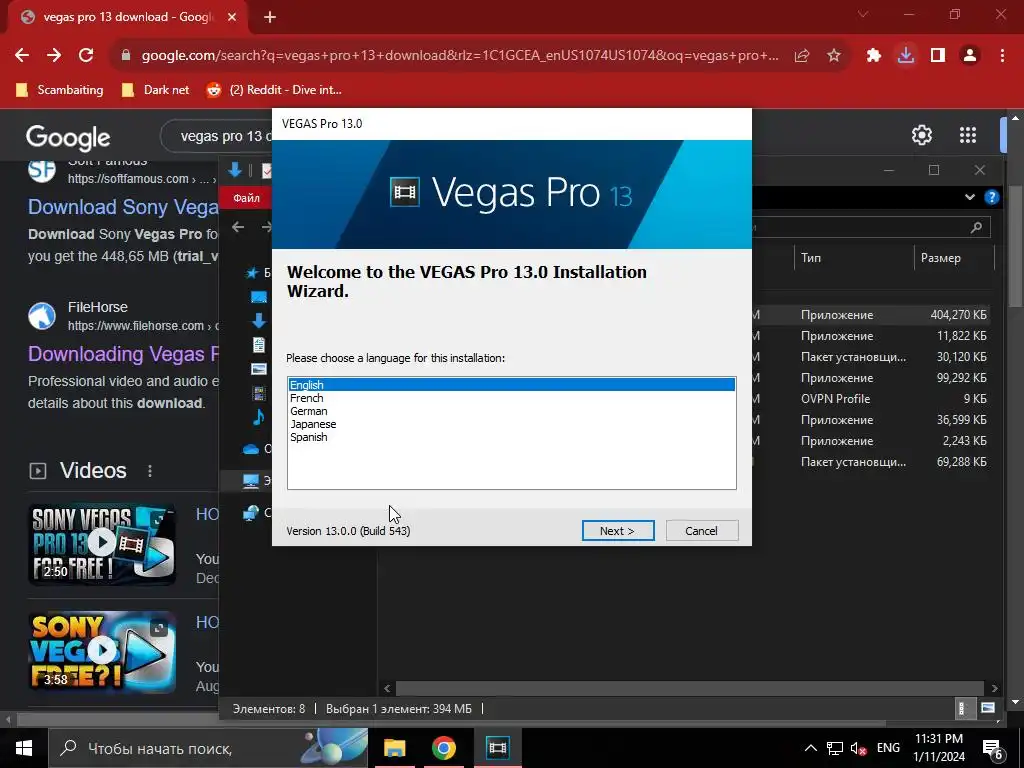Viewport: 1024px width, 768px height.
Task: Select the 2,243 КБ application row
Action: pos(871,441)
